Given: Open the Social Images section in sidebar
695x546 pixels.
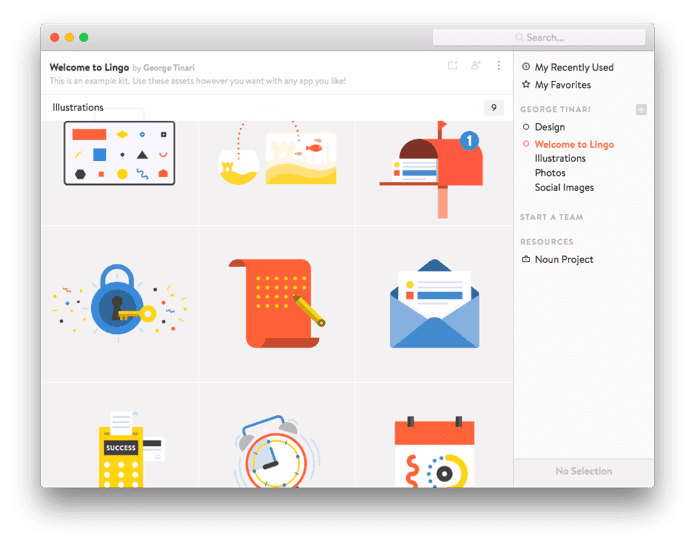Looking at the screenshot, I should (564, 187).
